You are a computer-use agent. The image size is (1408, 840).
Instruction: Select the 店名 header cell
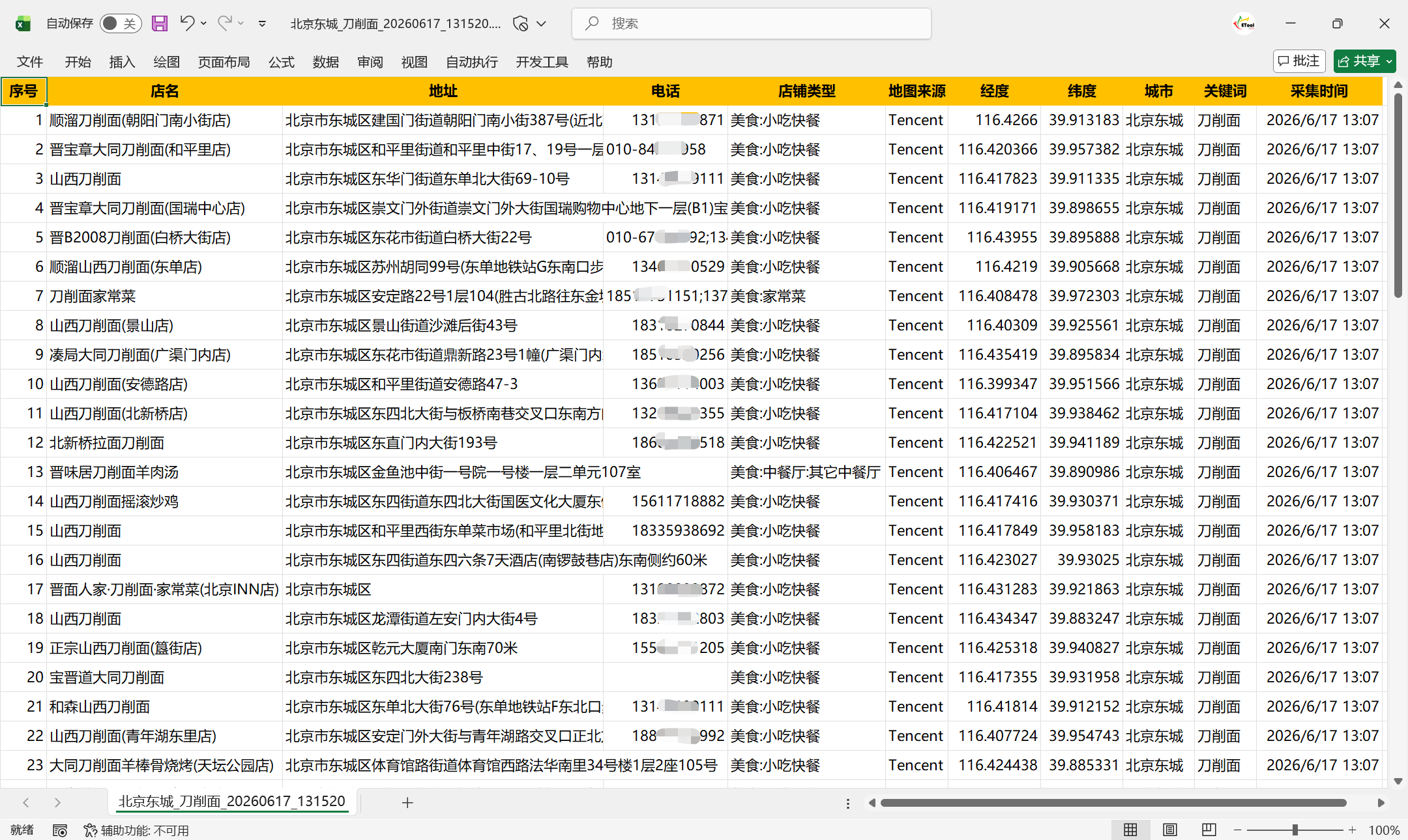click(164, 91)
